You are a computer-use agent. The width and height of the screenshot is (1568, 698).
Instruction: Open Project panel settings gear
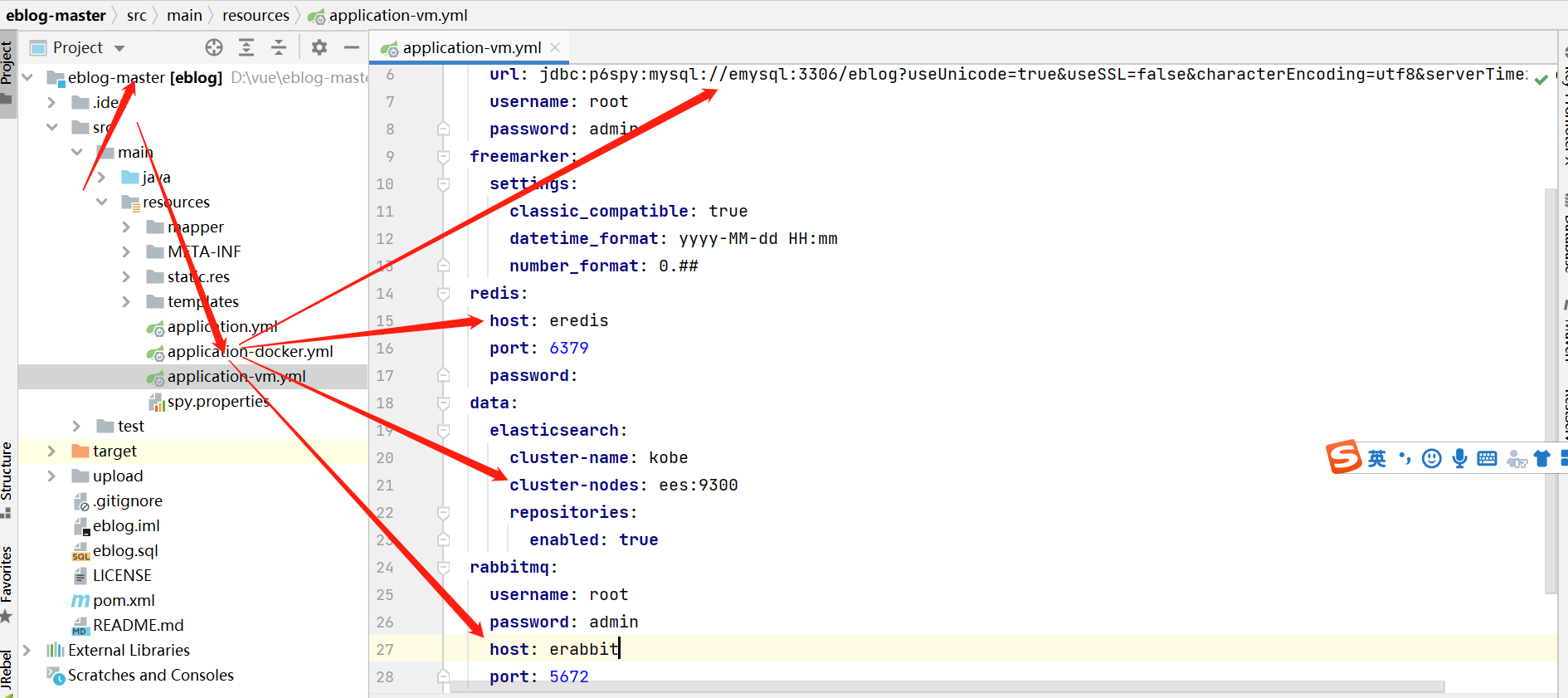[319, 47]
